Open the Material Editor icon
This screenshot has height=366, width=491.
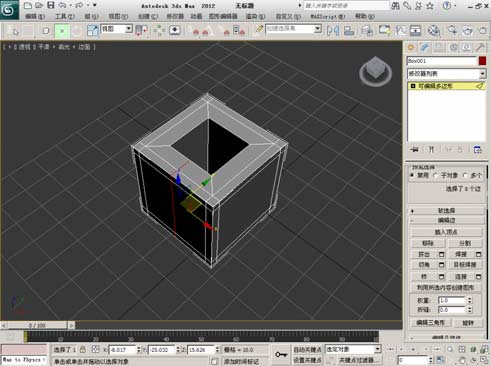tap(434, 31)
